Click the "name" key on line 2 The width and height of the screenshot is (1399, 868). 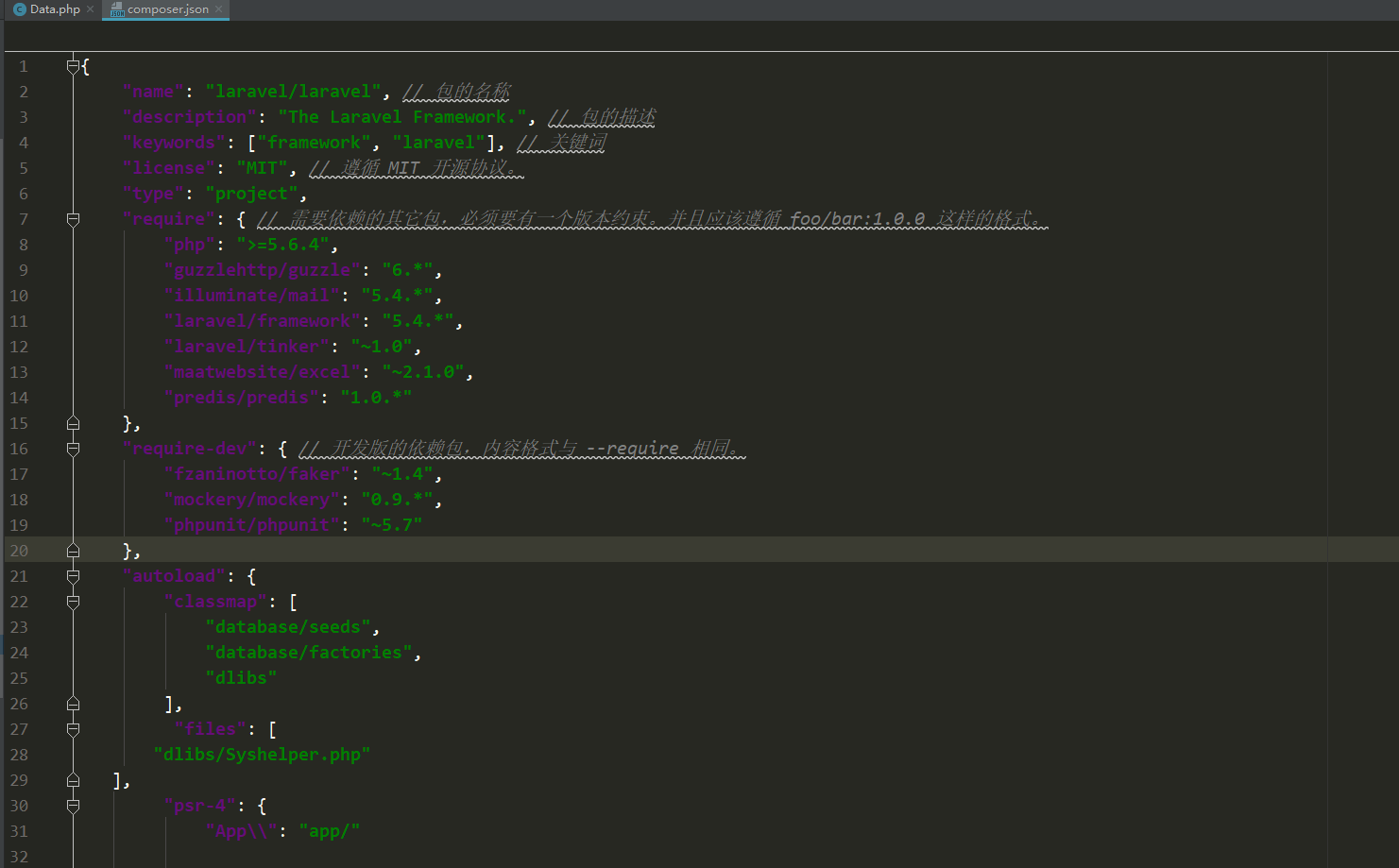coord(153,92)
